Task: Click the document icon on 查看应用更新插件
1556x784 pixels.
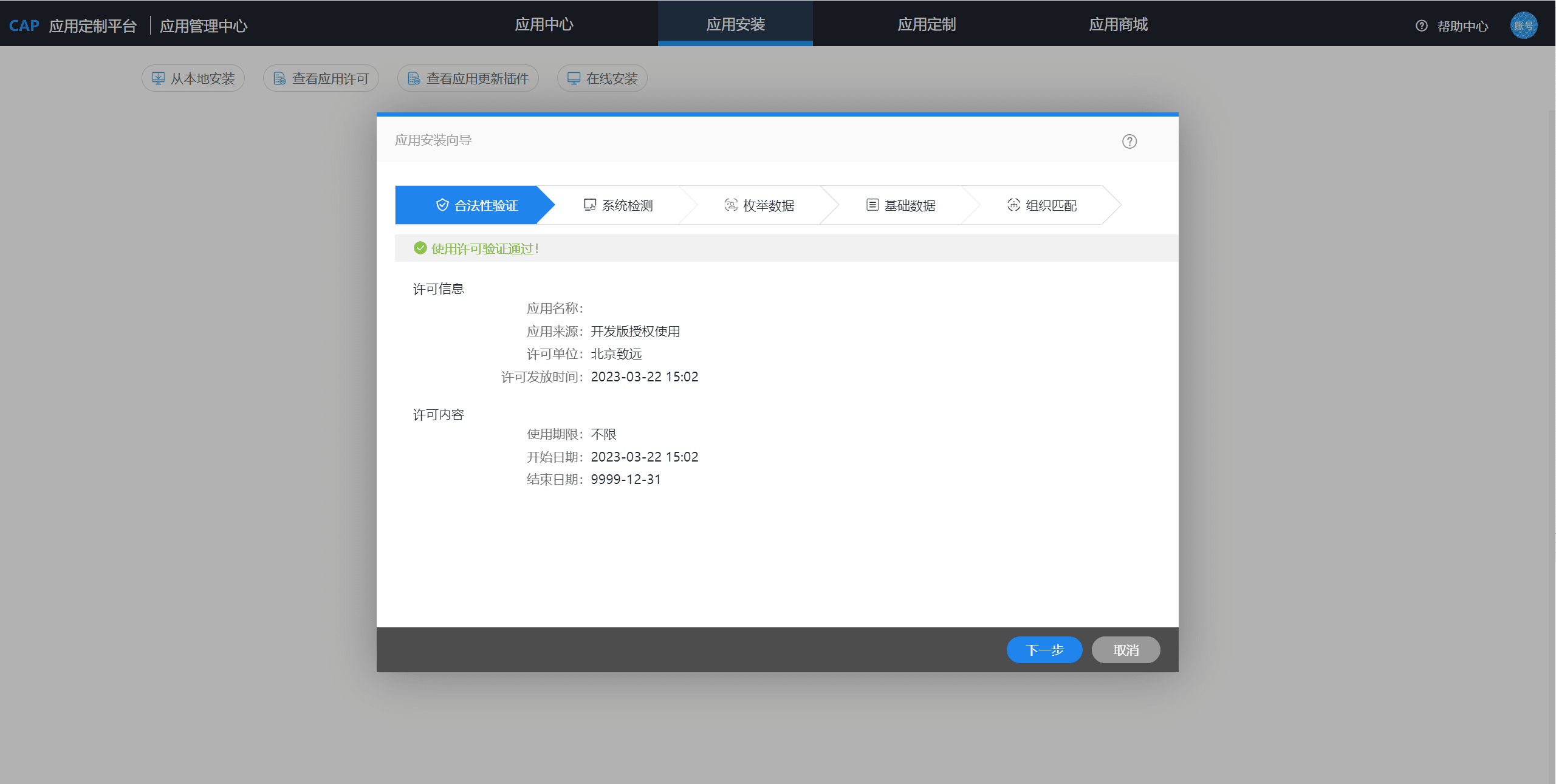Action: pyautogui.click(x=414, y=78)
